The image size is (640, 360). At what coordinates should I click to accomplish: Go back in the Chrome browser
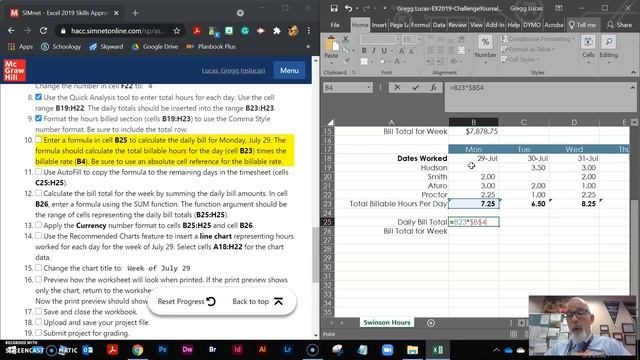tap(11, 31)
